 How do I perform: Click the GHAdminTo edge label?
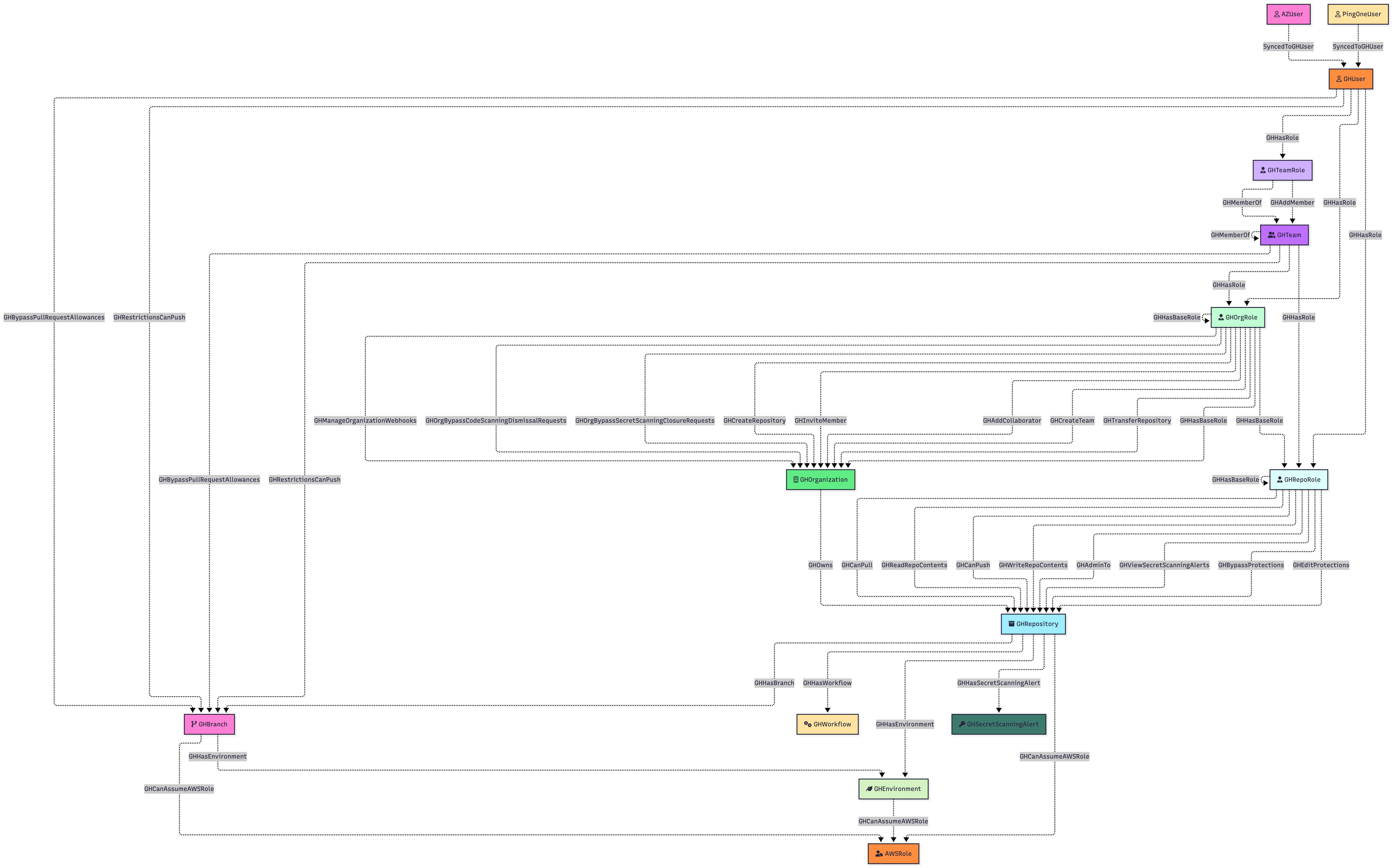click(1093, 565)
